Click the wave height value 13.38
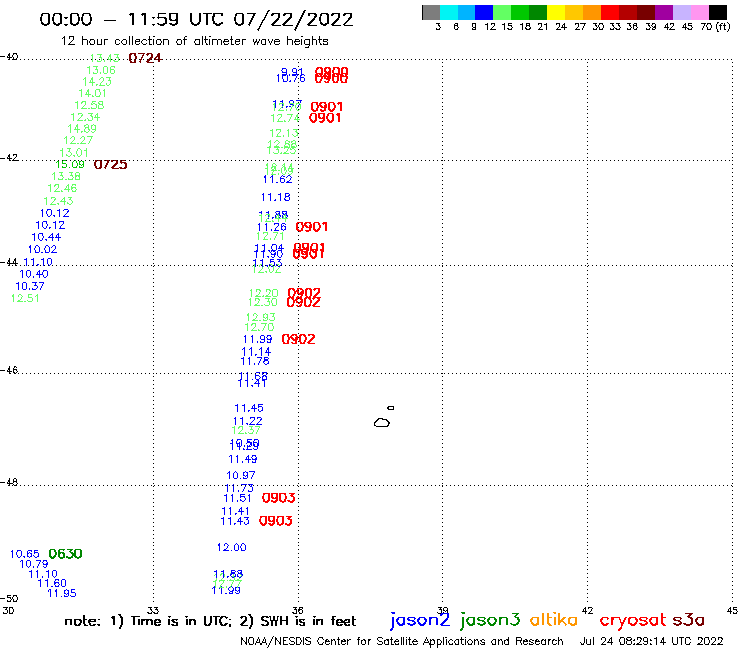Image resolution: width=740 pixels, height=650 pixels. [66, 176]
